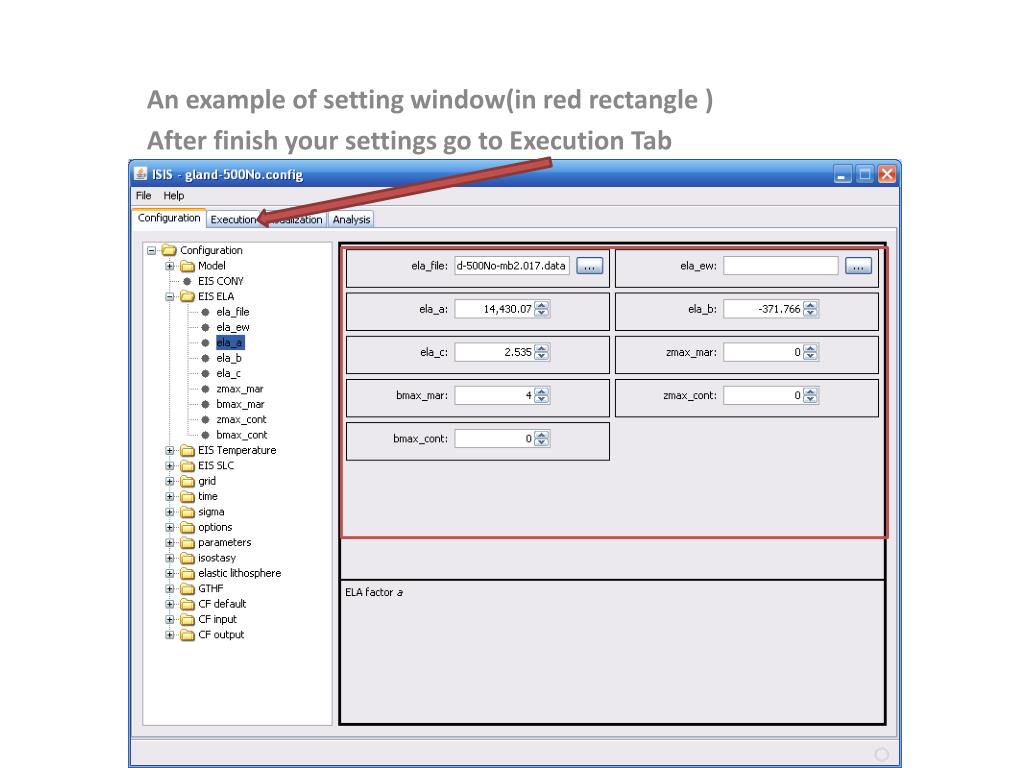Click the bmax_cont value field

tap(494, 438)
